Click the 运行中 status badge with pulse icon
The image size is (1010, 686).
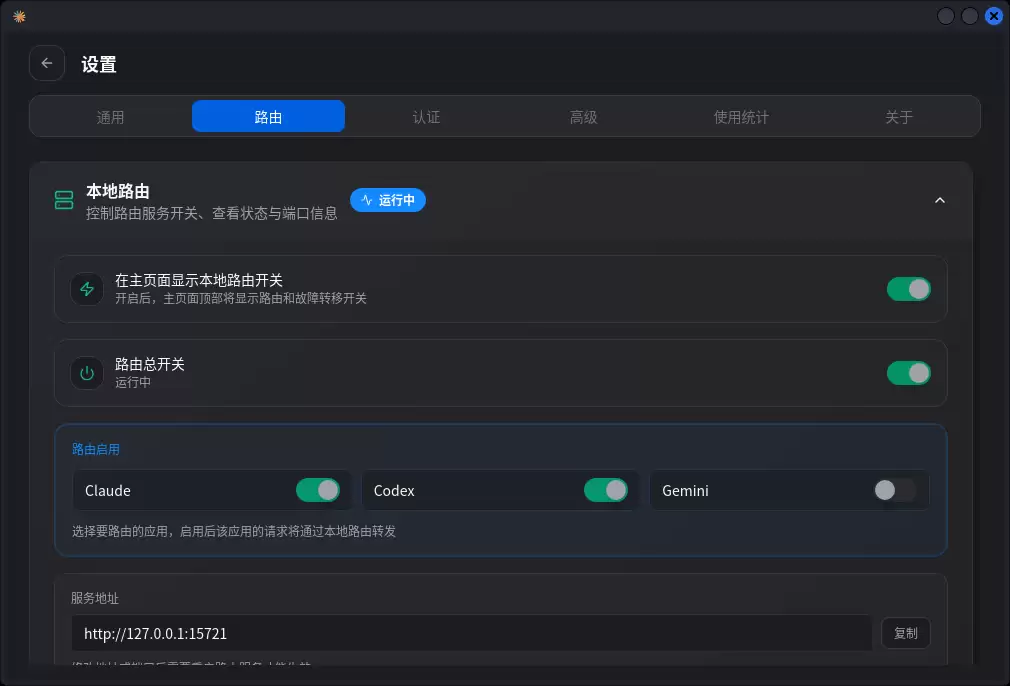click(388, 200)
